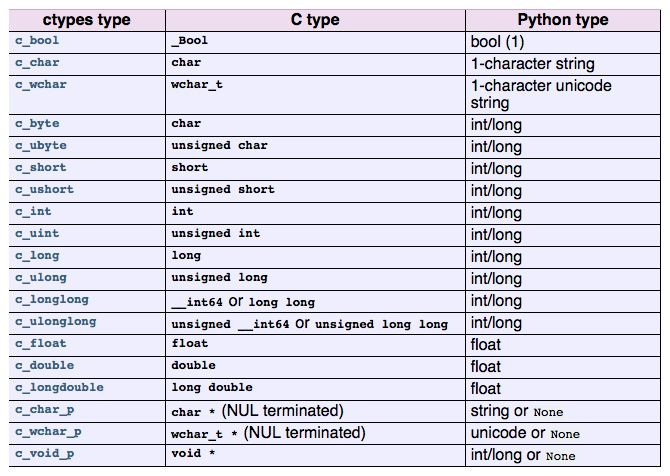The image size is (670, 476).
Task: Click the "ctypes type" column header
Action: pos(87,19)
